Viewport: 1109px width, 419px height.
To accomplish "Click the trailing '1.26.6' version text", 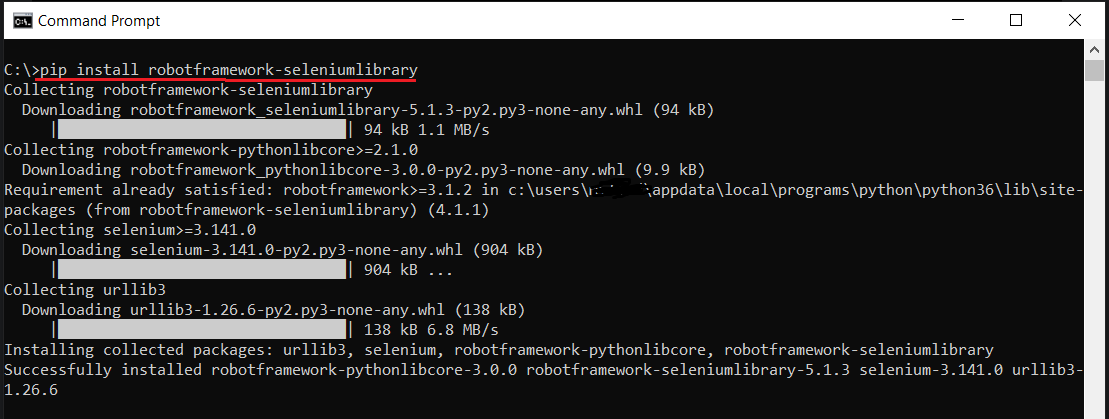I will tap(31, 389).
